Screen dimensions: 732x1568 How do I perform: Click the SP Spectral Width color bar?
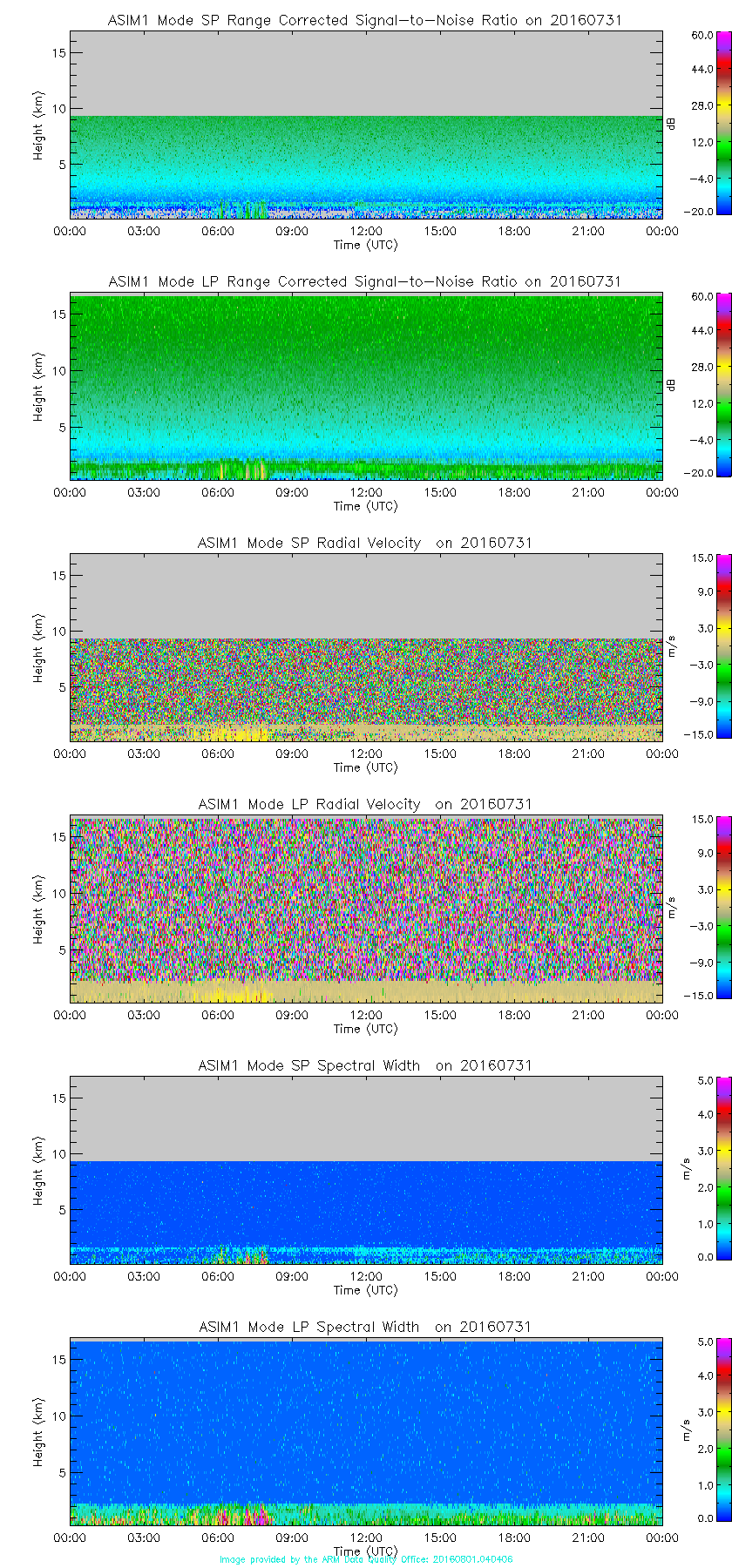(x=701, y=1169)
